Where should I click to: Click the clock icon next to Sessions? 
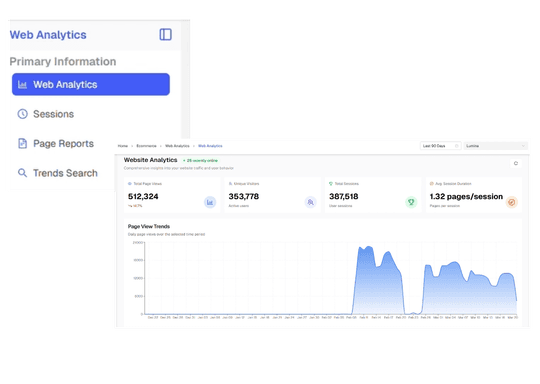[x=22, y=114]
